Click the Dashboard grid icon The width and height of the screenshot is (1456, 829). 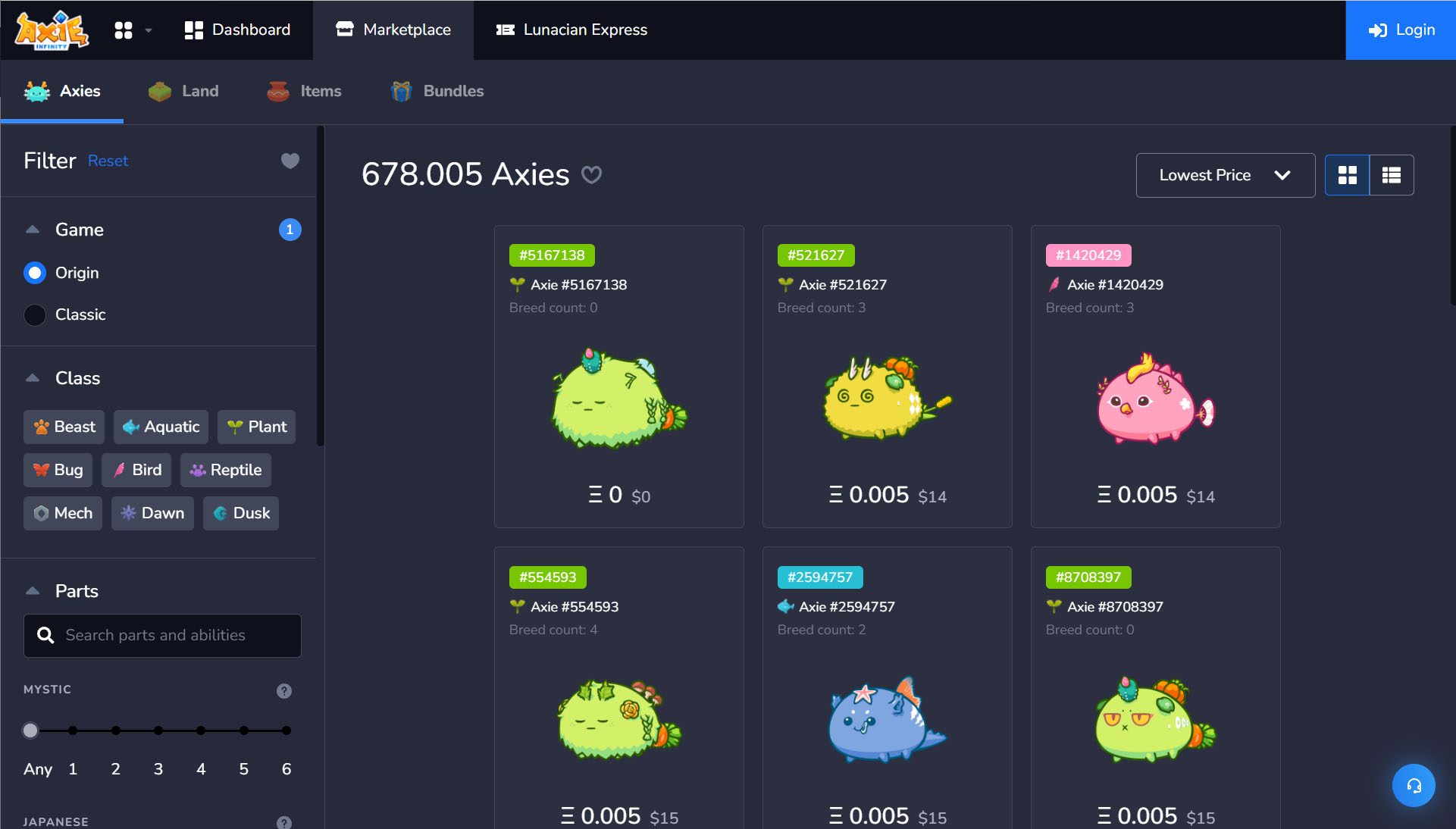pyautogui.click(x=194, y=30)
